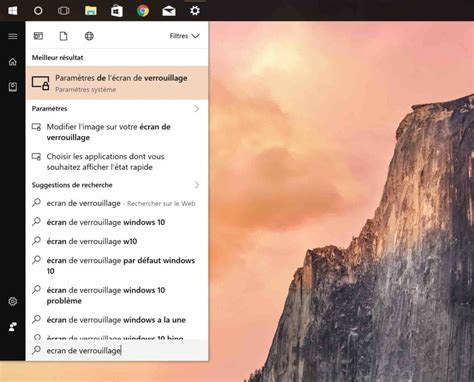Choose suggestion écran de verrouillage w10
Image resolution: width=474 pixels, height=382 pixels.
click(117, 241)
